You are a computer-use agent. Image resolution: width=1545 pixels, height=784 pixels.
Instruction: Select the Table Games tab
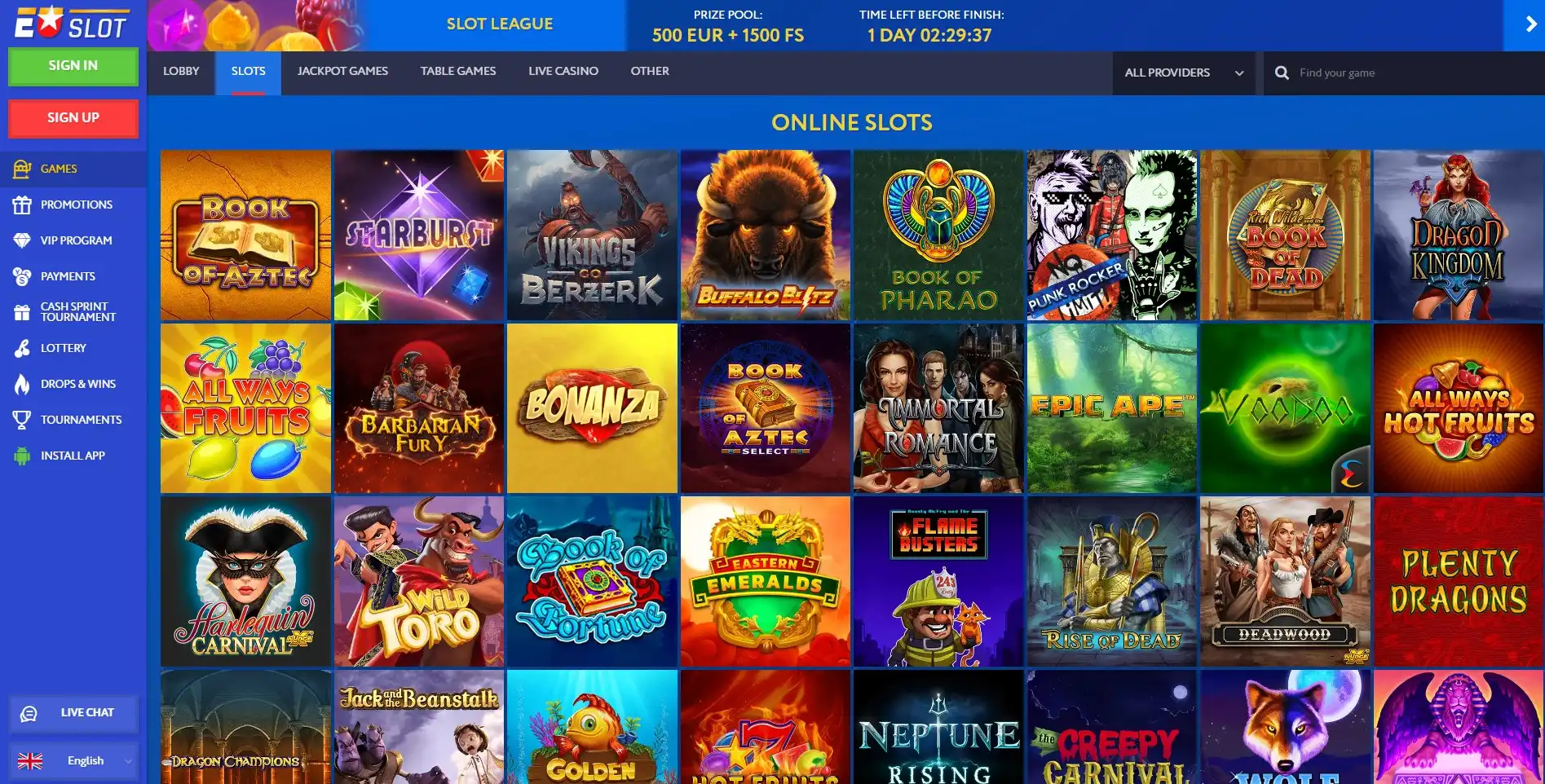458,71
